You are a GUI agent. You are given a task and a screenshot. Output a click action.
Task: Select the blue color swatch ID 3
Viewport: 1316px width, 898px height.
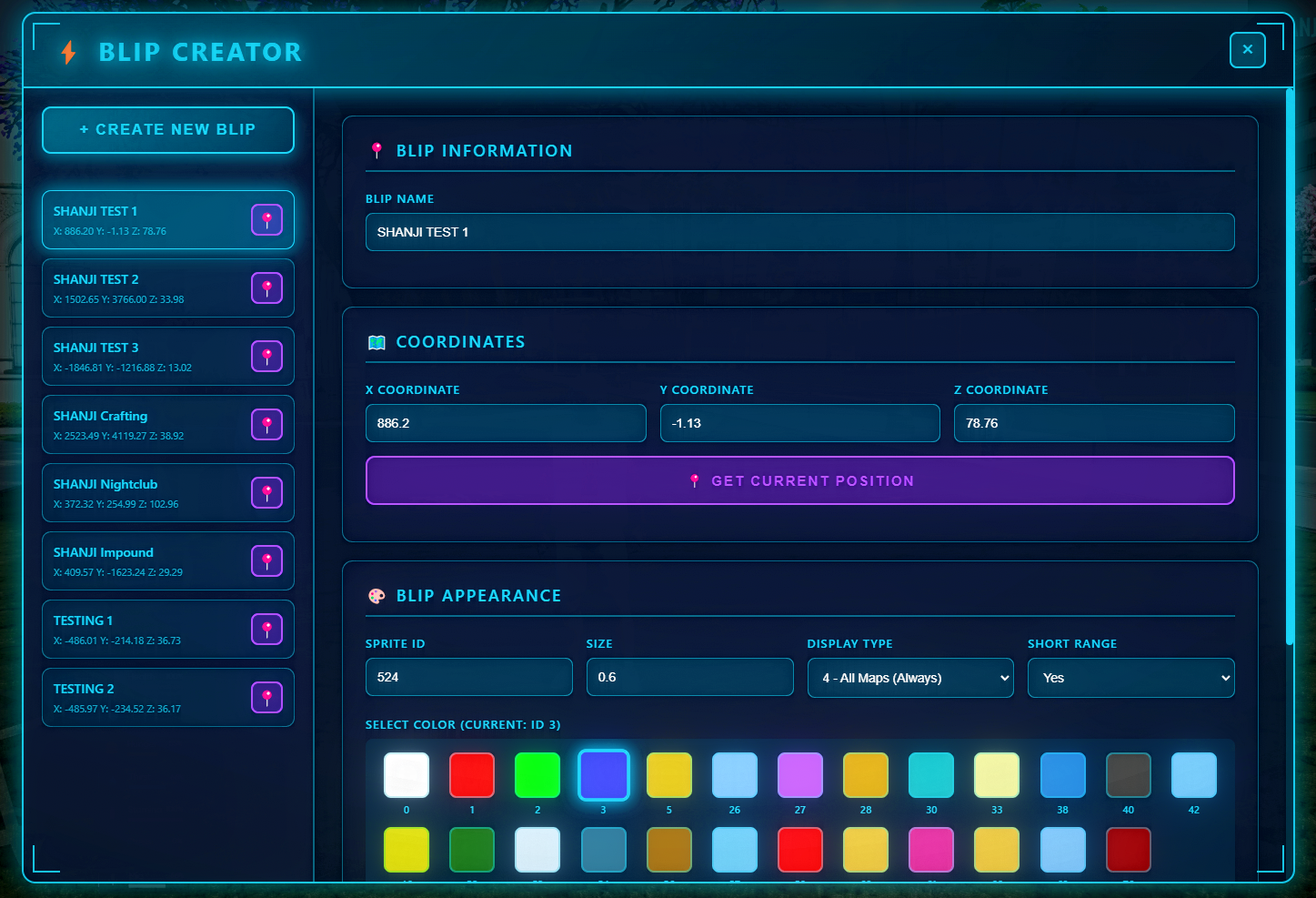click(x=603, y=775)
